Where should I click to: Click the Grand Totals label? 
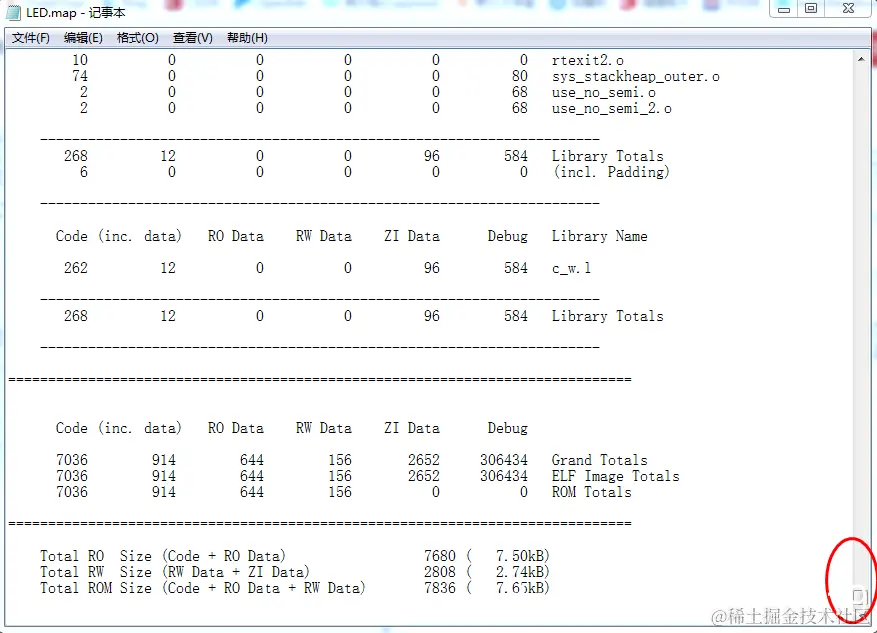click(x=599, y=460)
